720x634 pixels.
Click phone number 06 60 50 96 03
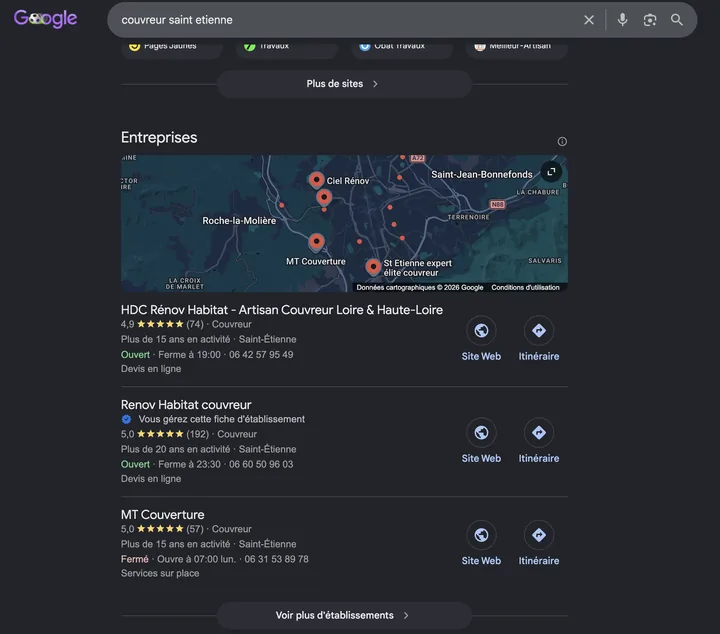tap(261, 464)
